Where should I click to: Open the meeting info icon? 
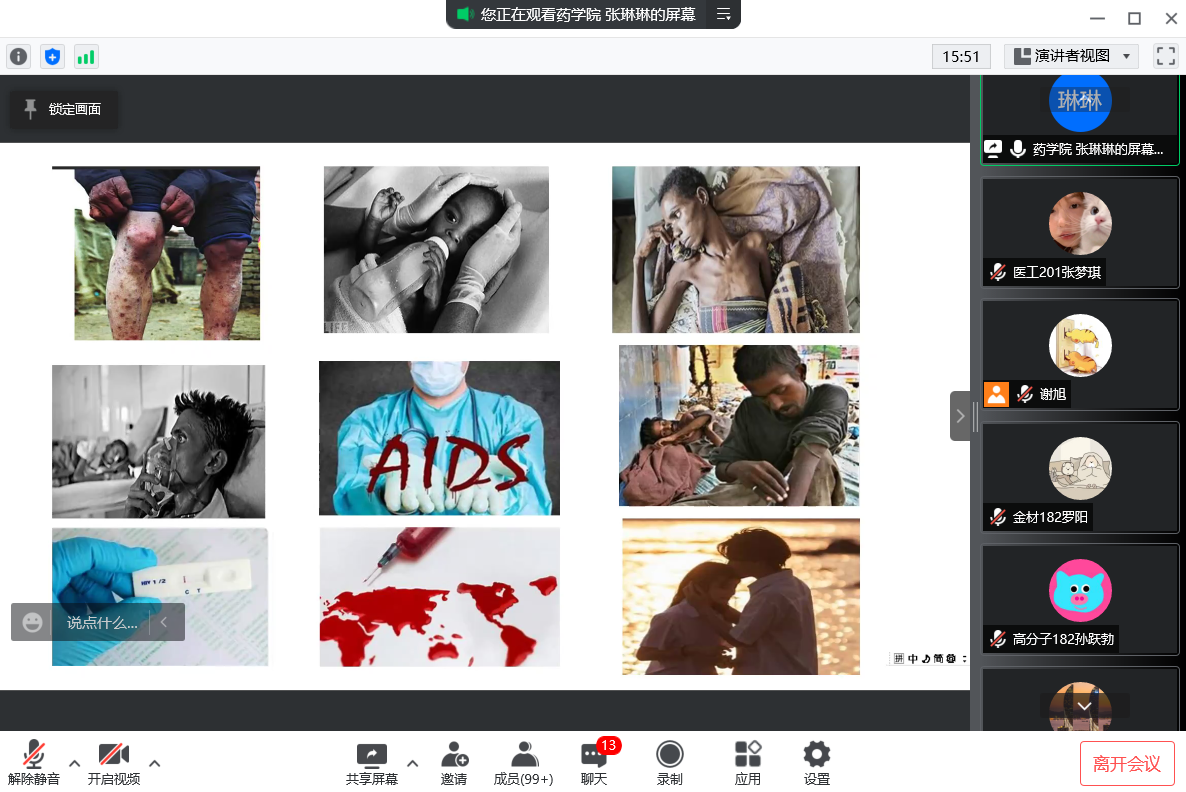(x=18, y=57)
